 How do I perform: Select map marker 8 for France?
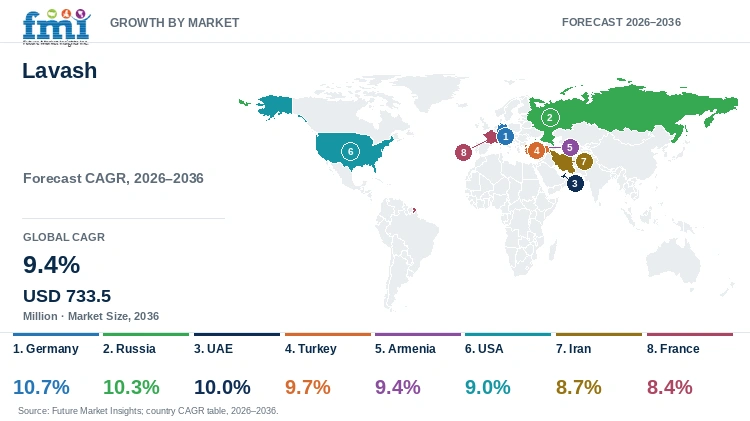(x=463, y=153)
